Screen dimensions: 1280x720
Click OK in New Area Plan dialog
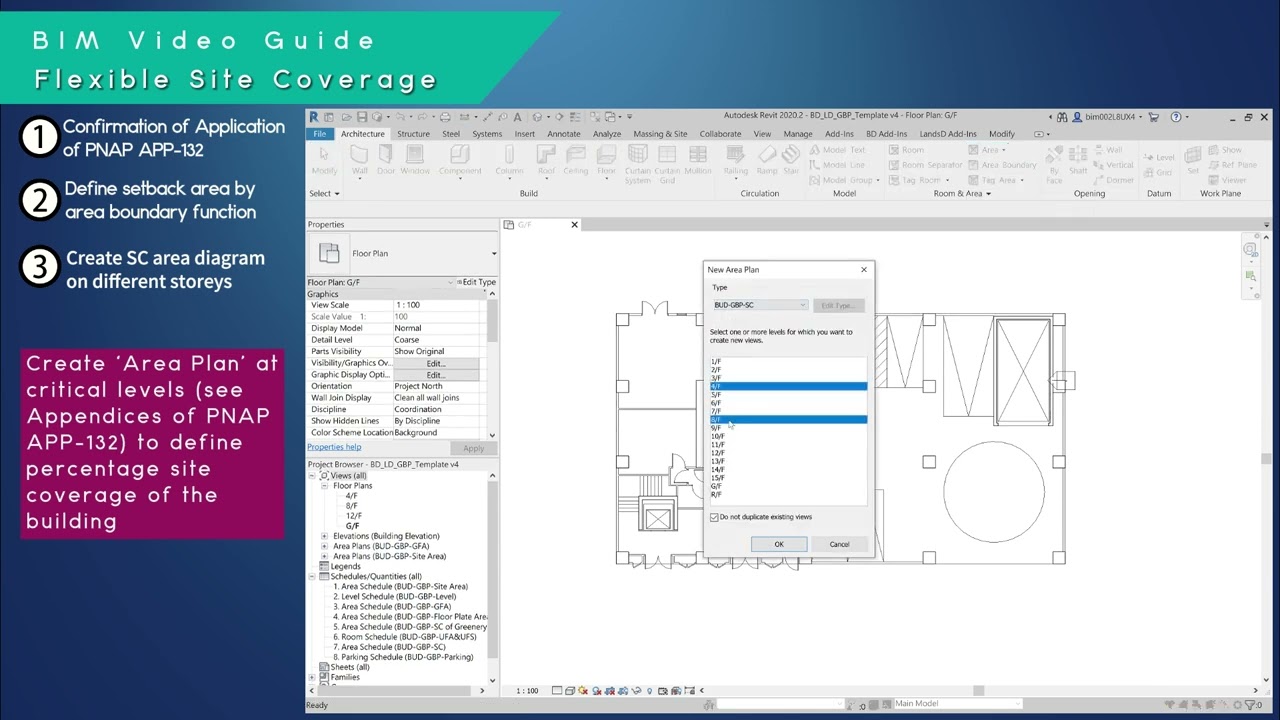coord(779,545)
